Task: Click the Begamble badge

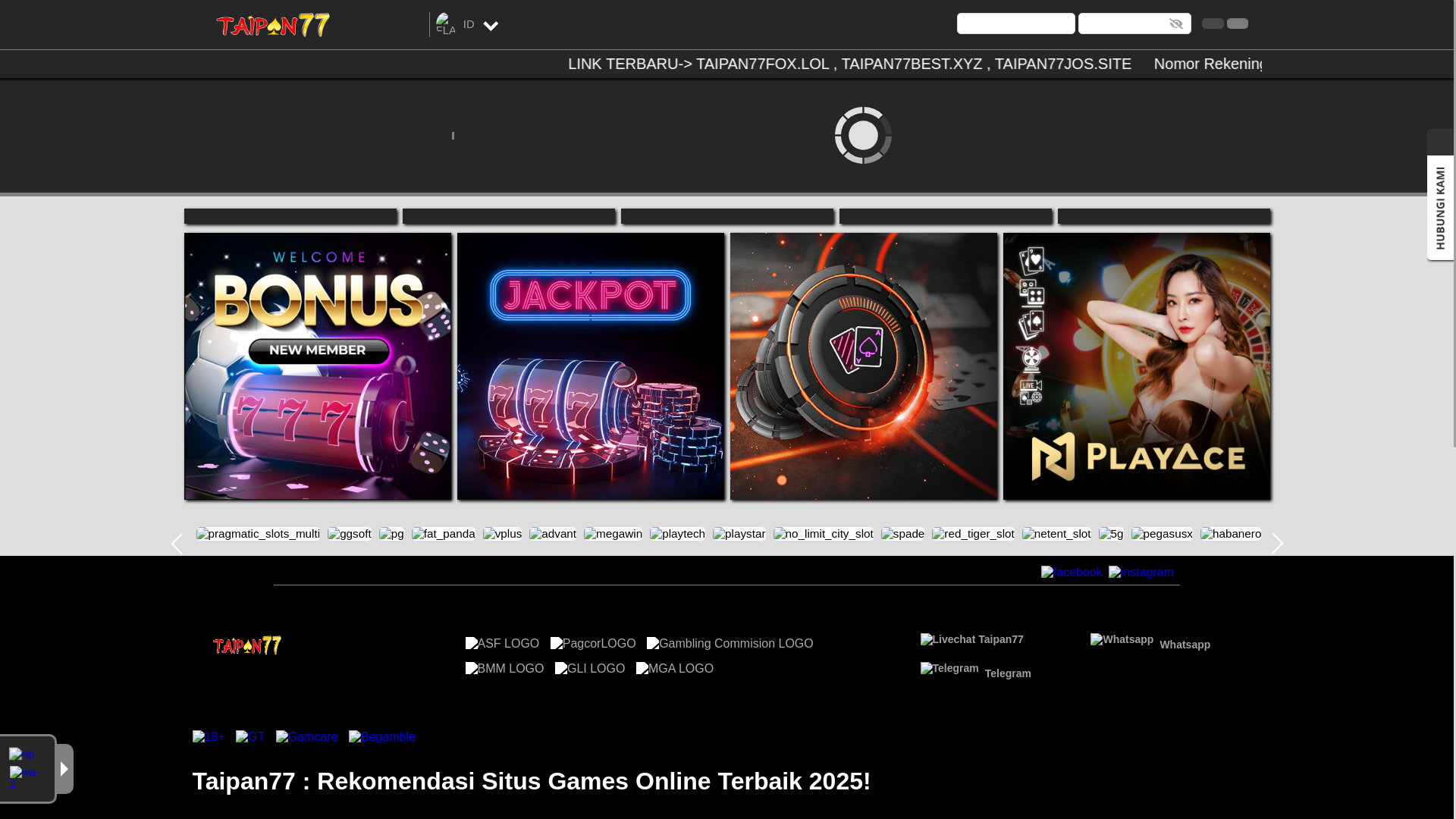Action: [x=382, y=737]
